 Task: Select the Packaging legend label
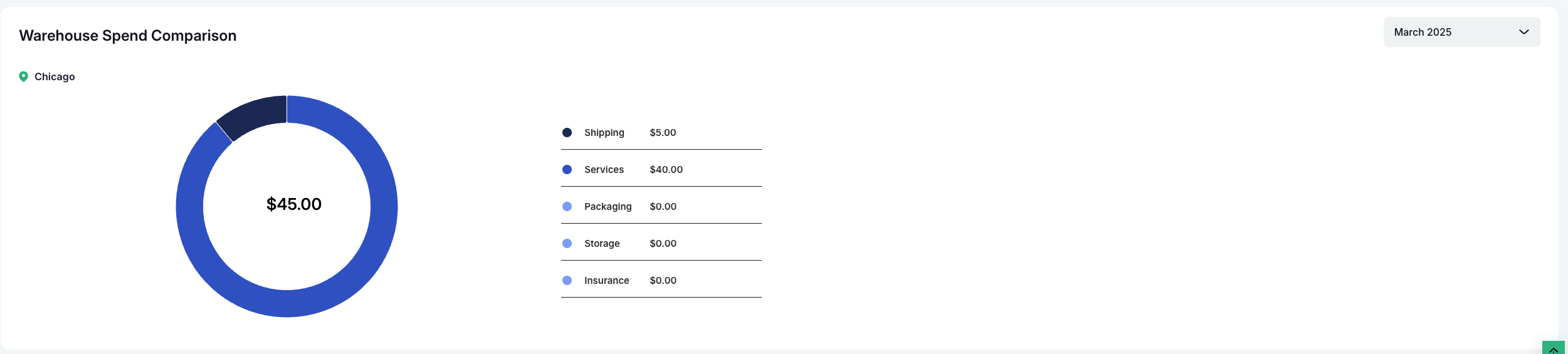tap(608, 207)
